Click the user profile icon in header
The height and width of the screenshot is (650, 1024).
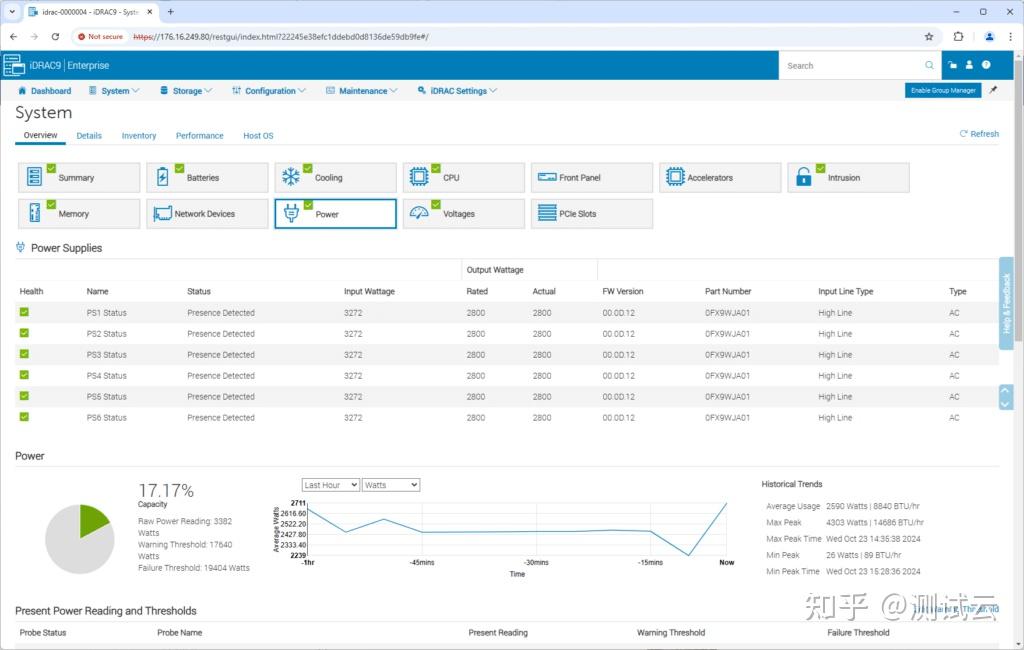(x=969, y=65)
